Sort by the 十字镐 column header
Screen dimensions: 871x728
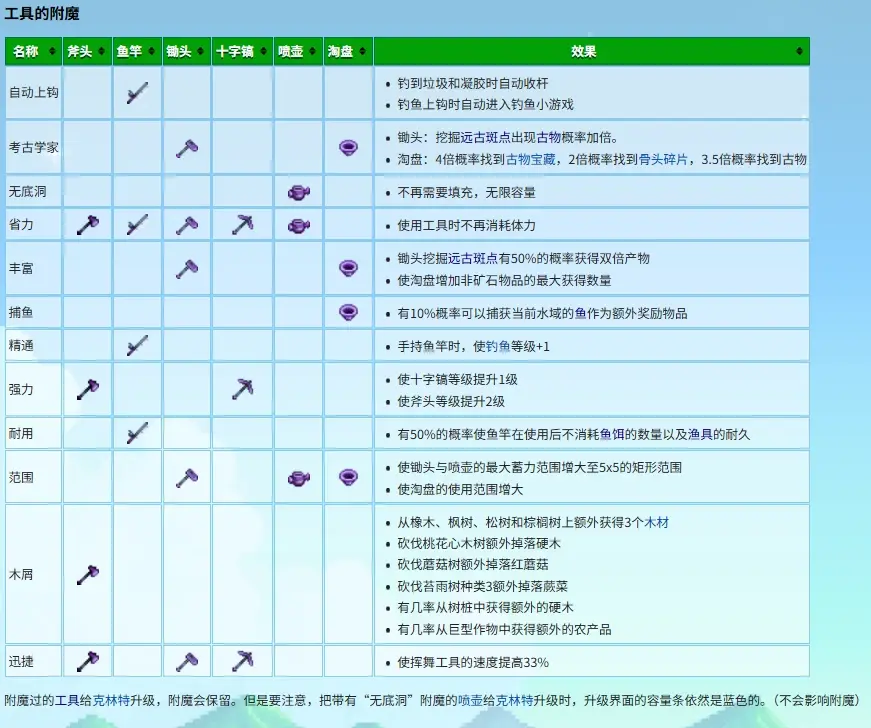click(241, 51)
